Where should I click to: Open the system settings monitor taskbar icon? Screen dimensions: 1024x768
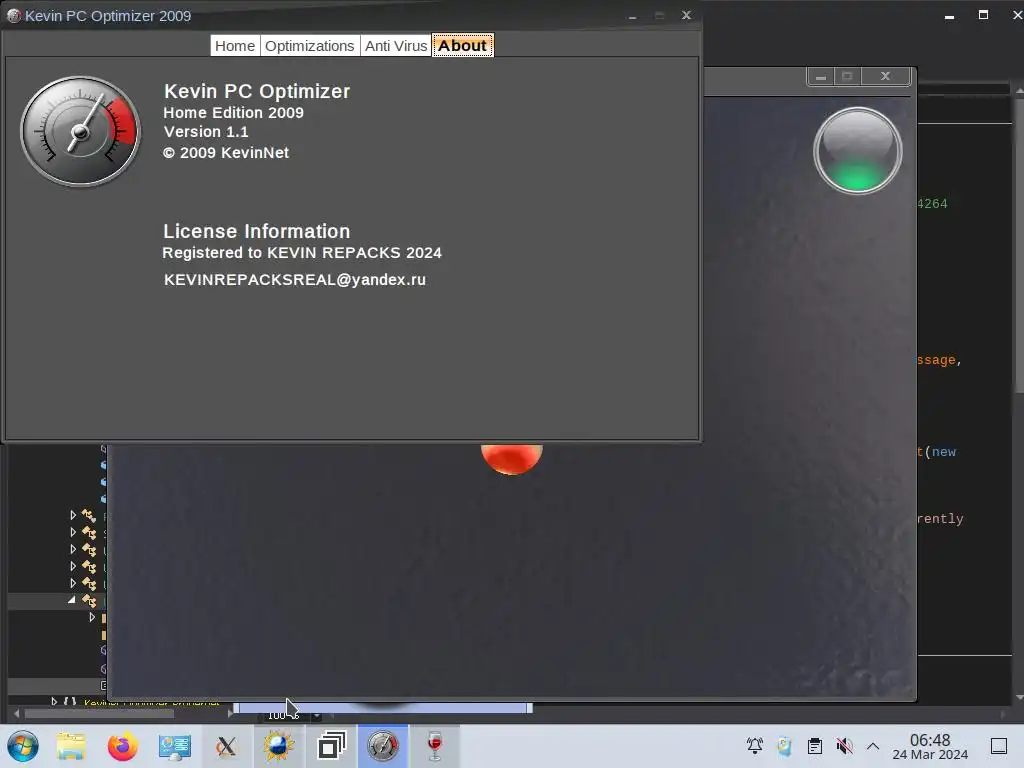point(174,746)
